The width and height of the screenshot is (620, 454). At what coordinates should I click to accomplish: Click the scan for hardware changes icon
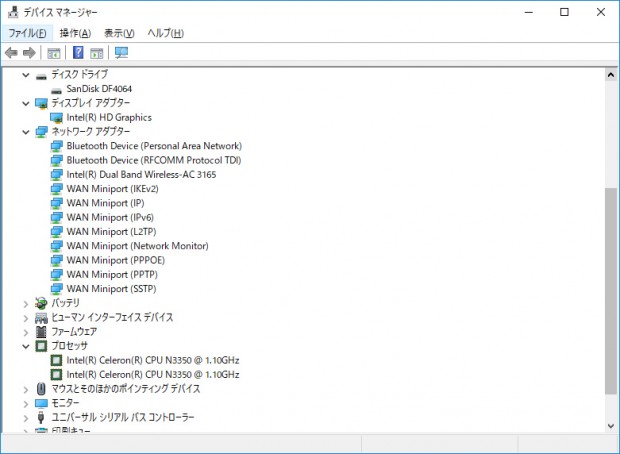121,53
